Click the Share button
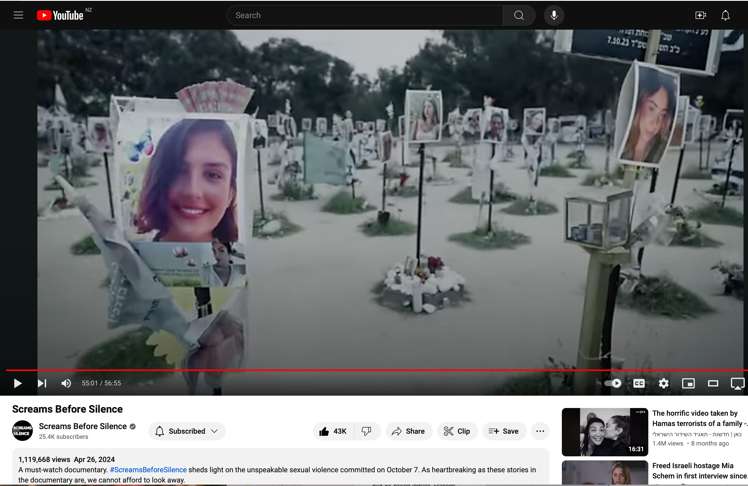 click(x=408, y=431)
